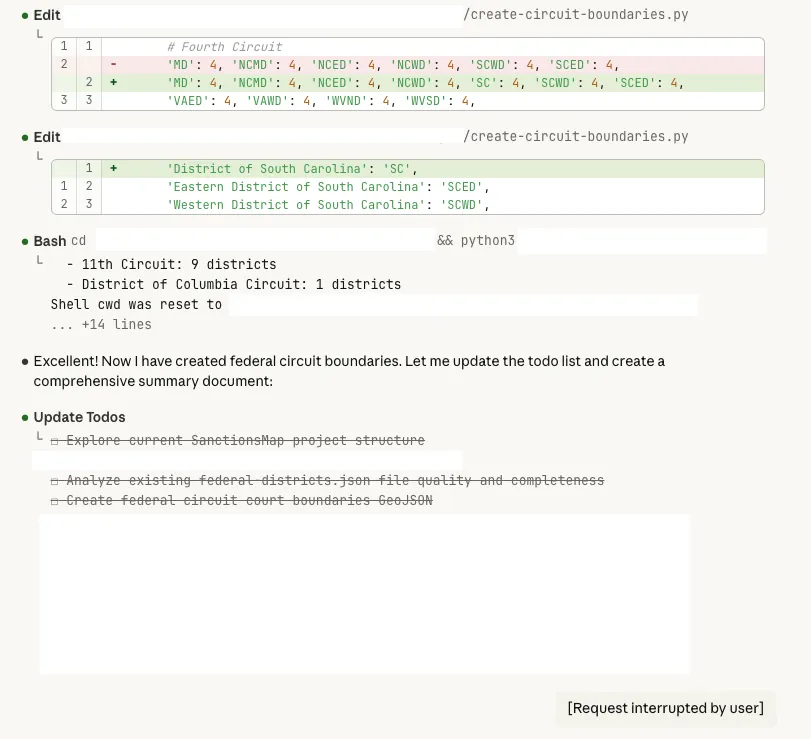This screenshot has height=739, width=811.
Task: Select the '# Fourth Circuit' comment line in diff
Action: [x=225, y=47]
